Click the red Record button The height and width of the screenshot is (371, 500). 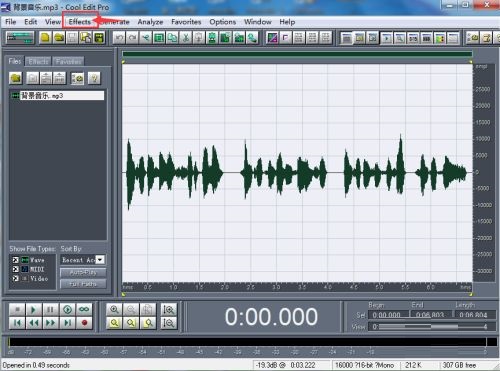pyautogui.click(x=84, y=323)
